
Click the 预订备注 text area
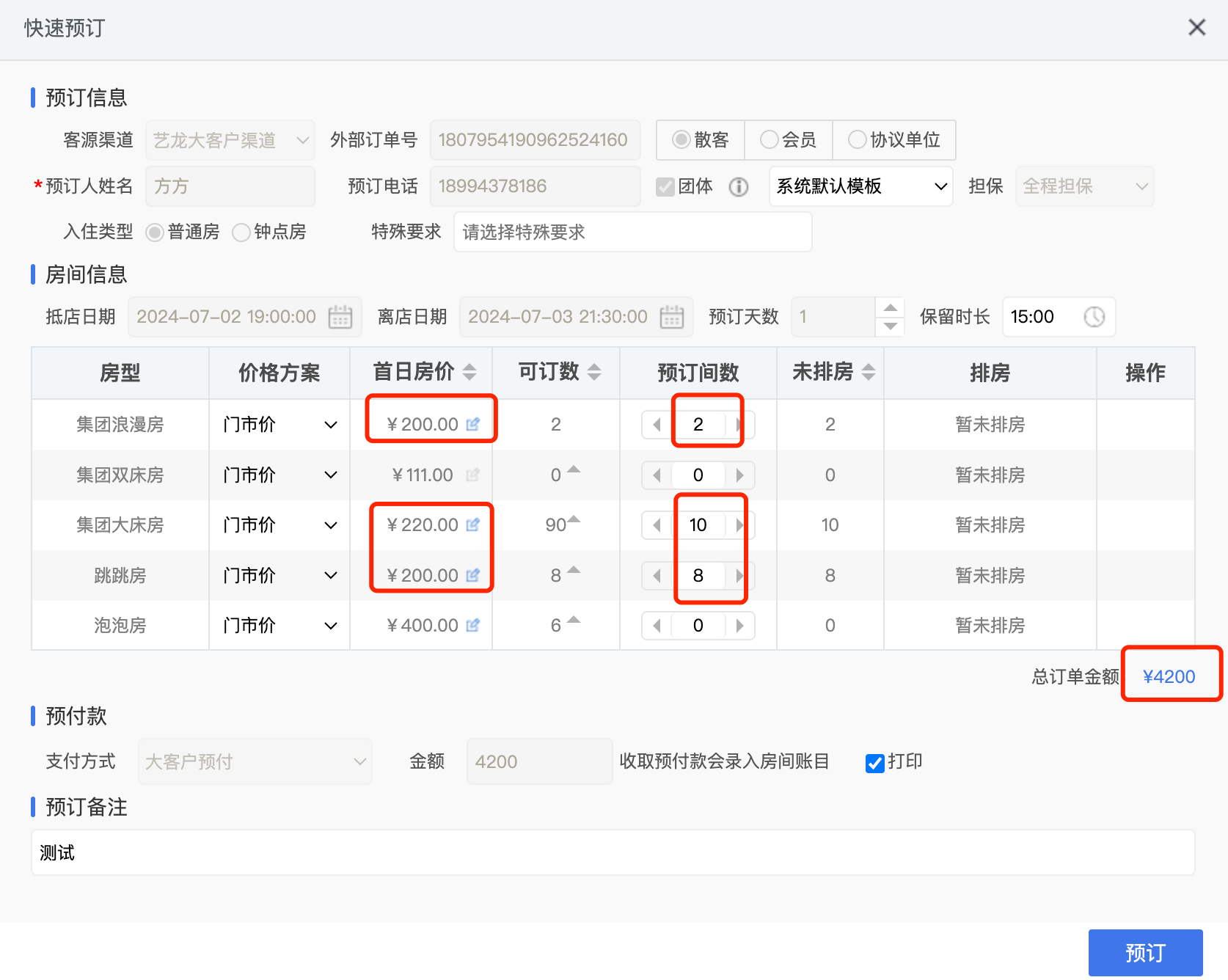point(613,852)
